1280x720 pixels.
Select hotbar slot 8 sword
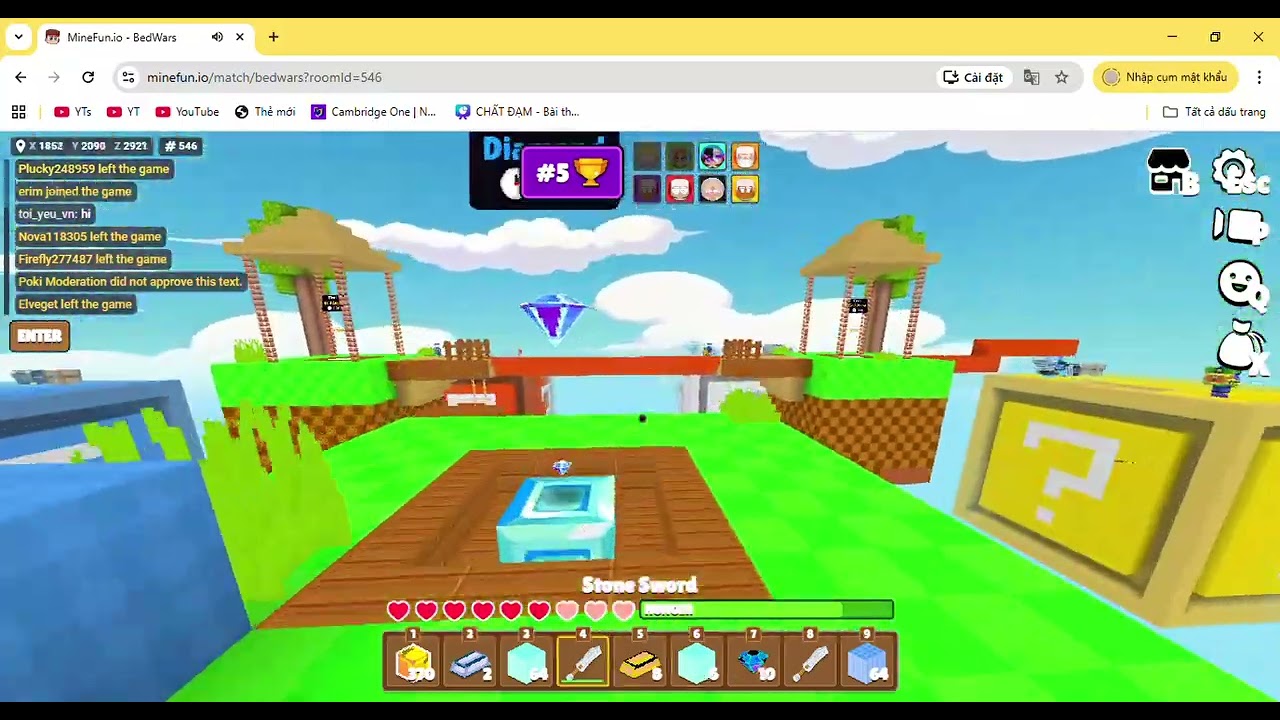[x=810, y=660]
